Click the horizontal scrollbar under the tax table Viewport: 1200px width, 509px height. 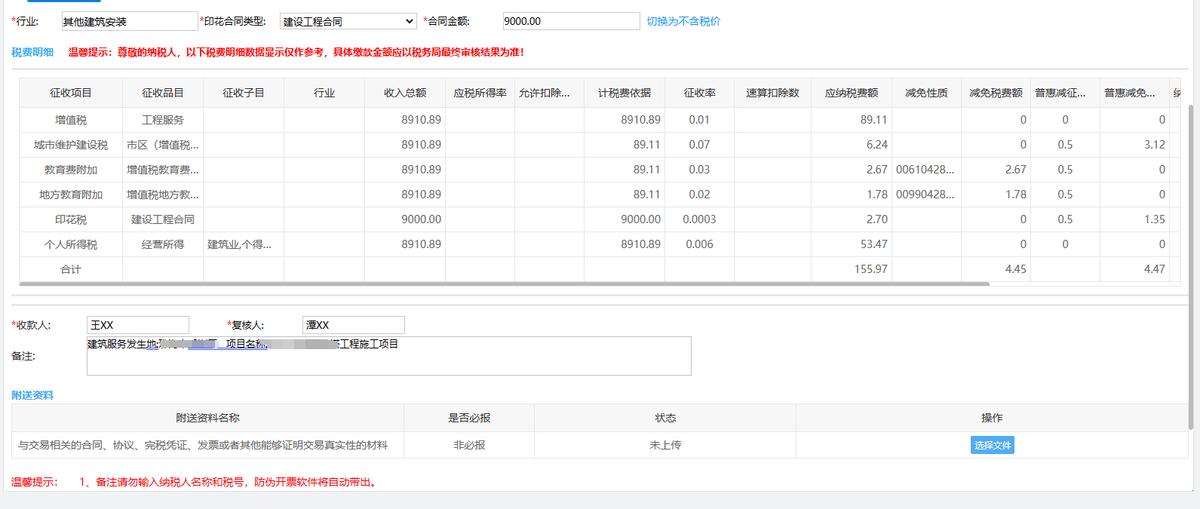click(504, 284)
